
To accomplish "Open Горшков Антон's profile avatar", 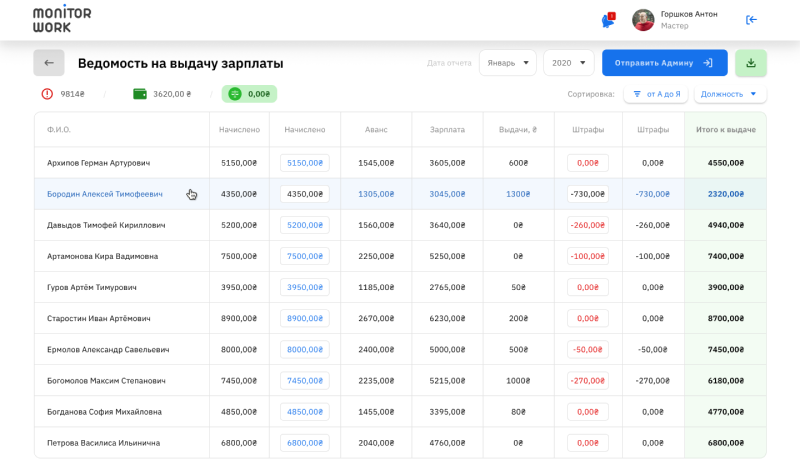I will 643,20.
